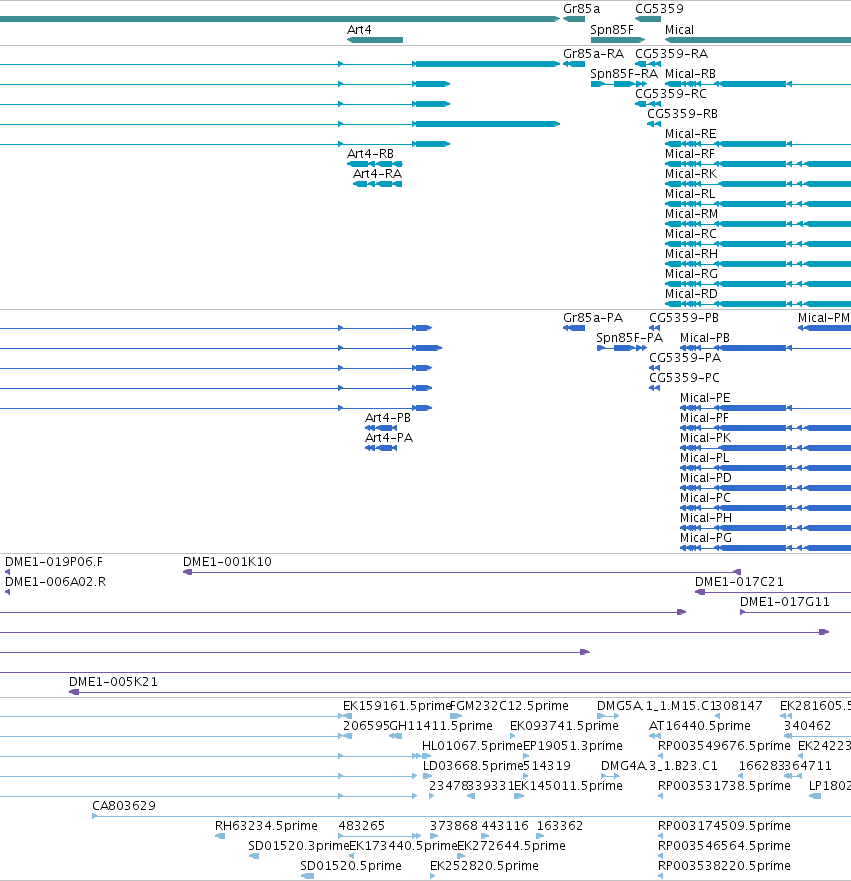This screenshot has height=881, width=851.
Task: Open EST AT16440.5prime
Action: pyautogui.click(x=699, y=726)
